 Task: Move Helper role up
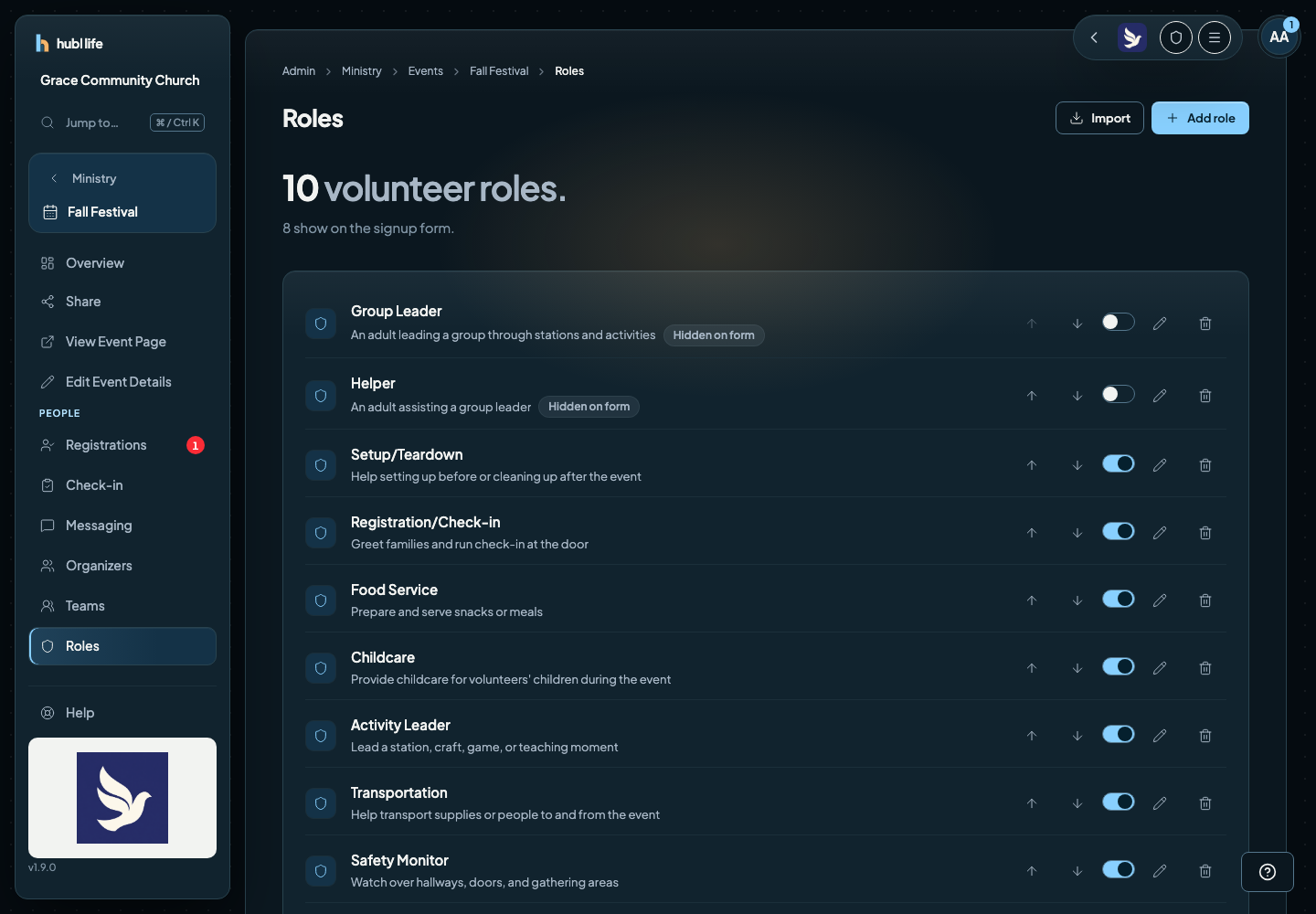[x=1032, y=396]
